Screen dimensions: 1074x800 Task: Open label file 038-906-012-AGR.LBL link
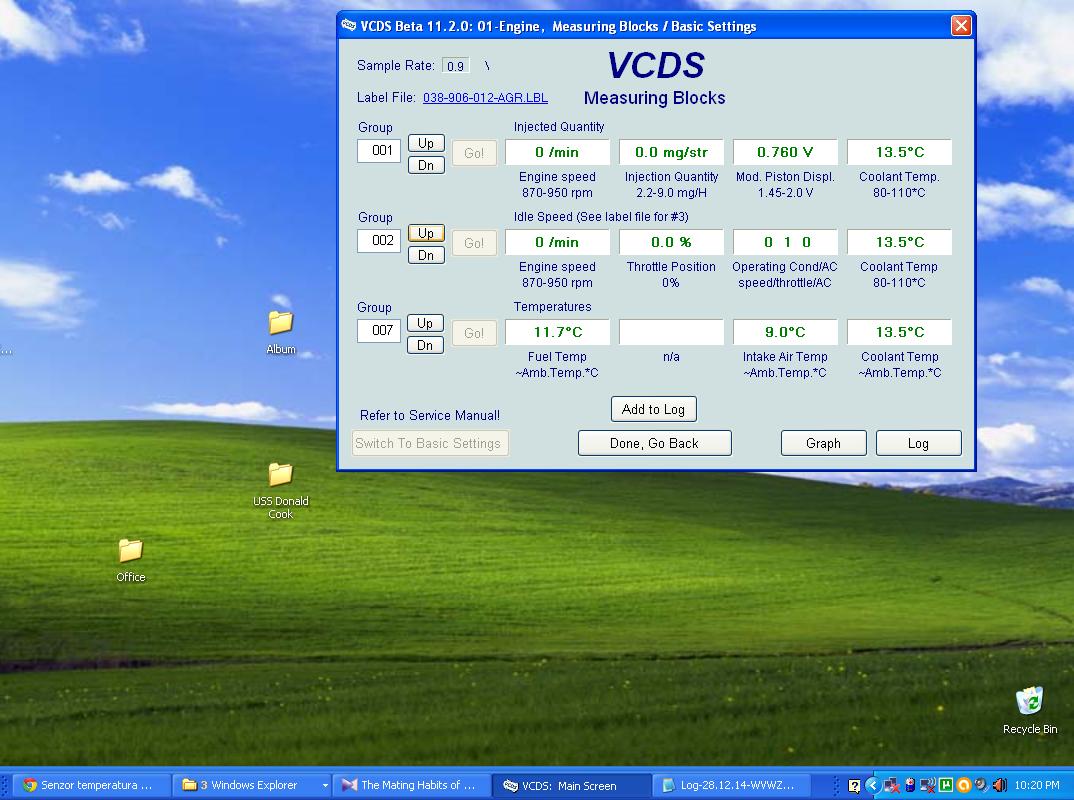(485, 97)
